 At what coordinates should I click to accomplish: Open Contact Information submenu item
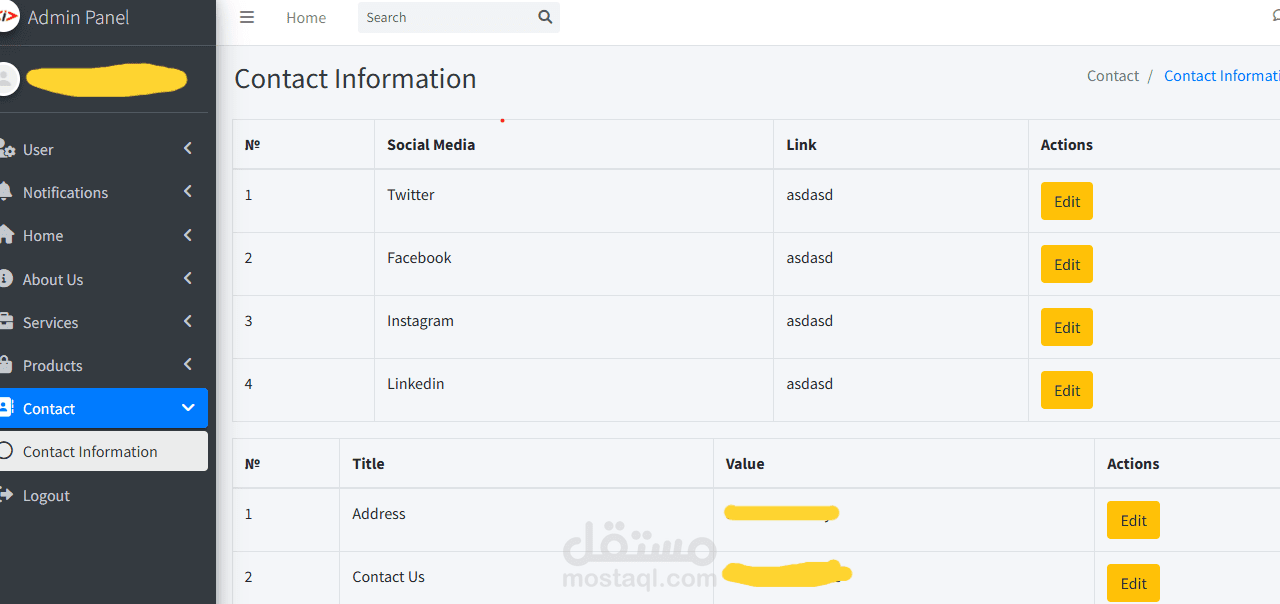[90, 452]
